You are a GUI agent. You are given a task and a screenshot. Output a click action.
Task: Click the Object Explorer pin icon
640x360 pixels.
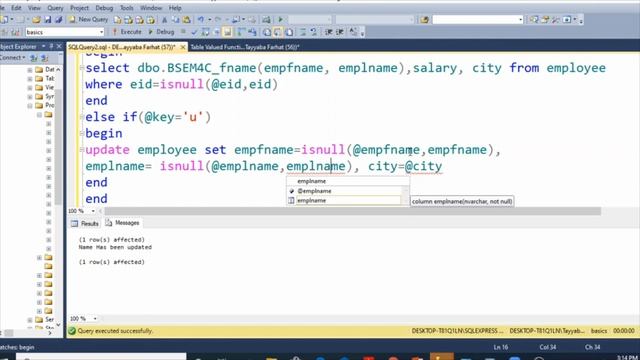[x=51, y=47]
